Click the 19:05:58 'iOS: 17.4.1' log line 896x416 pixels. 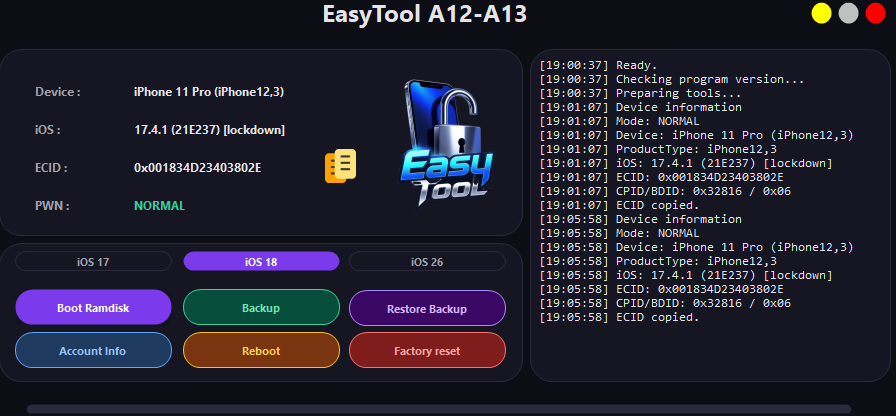point(686,275)
